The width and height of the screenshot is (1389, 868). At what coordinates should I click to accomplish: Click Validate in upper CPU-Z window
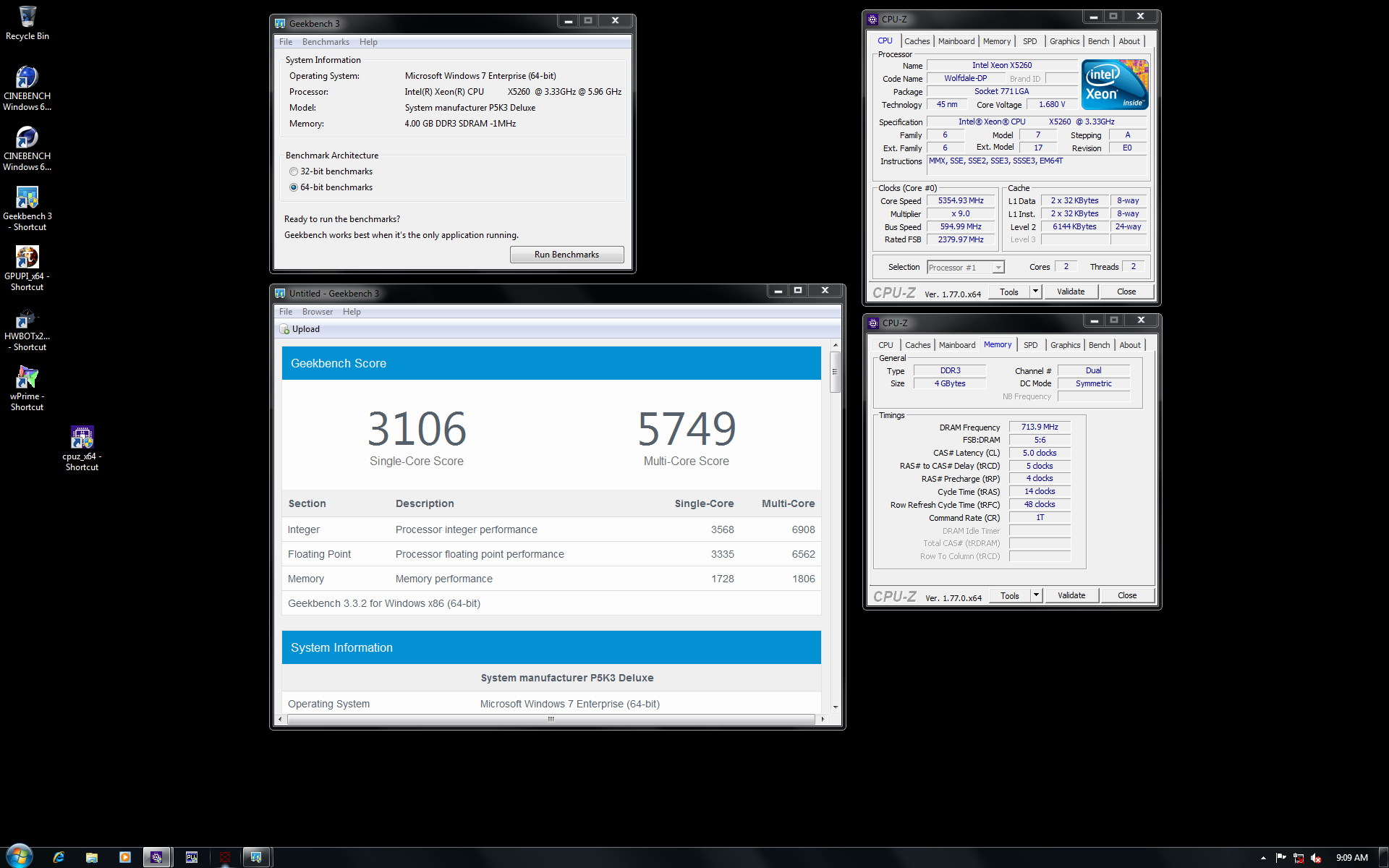pos(1071,292)
